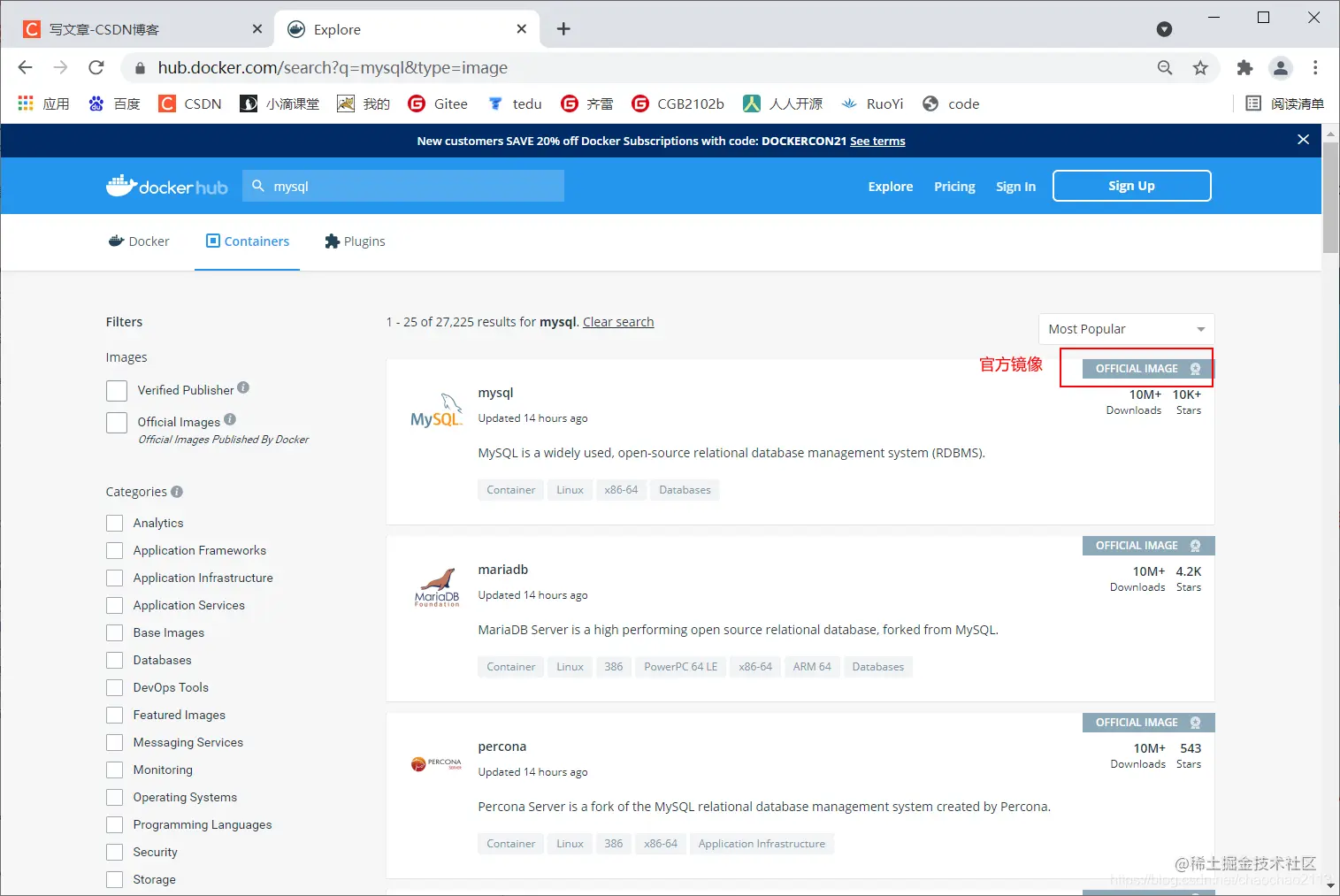
Task: Open the 齐雷 bookmark
Action: (x=587, y=103)
